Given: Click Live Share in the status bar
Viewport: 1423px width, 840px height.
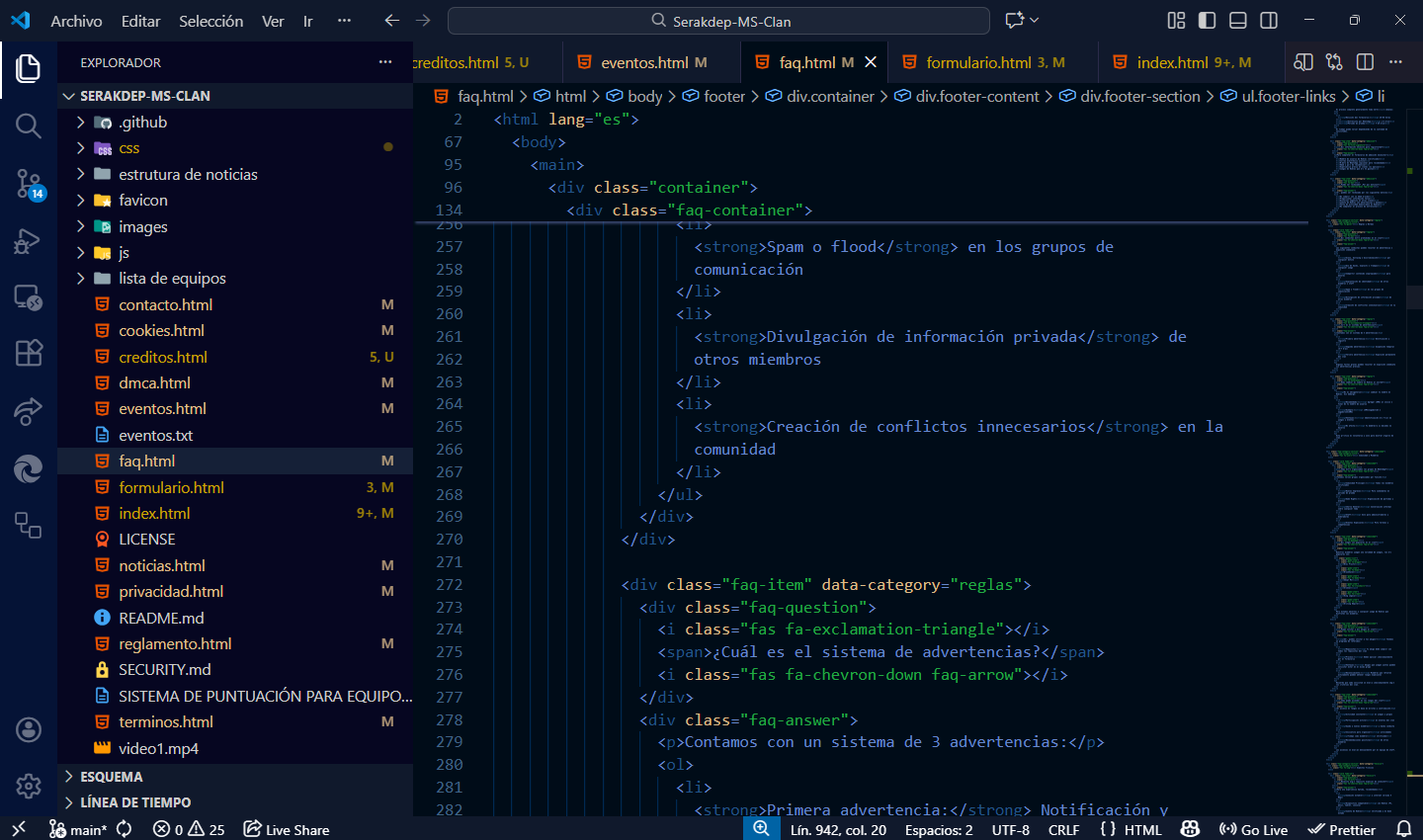Looking at the screenshot, I should (x=287, y=829).
